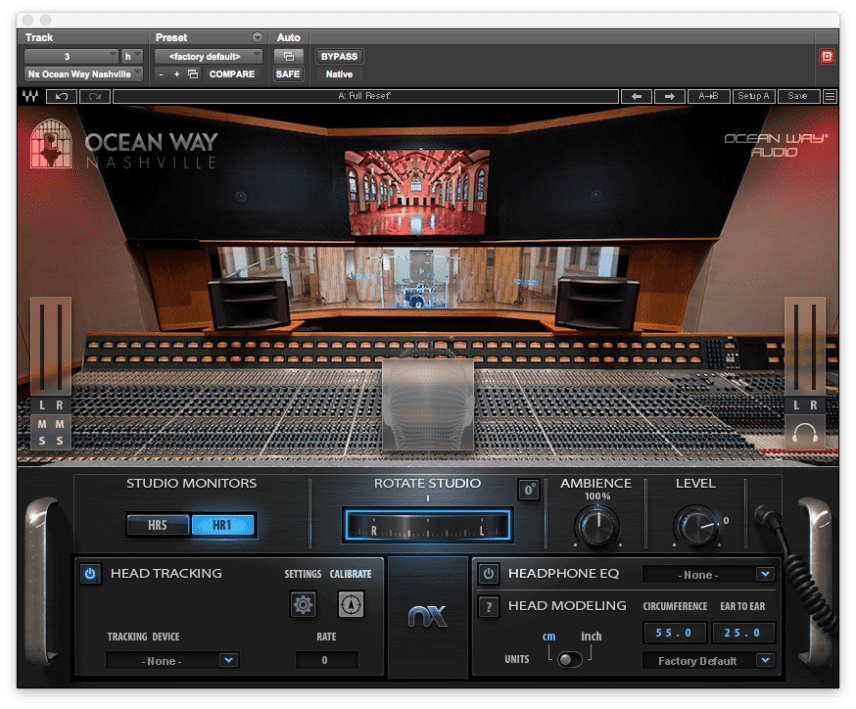Viewport: 856px width, 709px height.
Task: Open head tracking settings gear
Action: pos(303,604)
